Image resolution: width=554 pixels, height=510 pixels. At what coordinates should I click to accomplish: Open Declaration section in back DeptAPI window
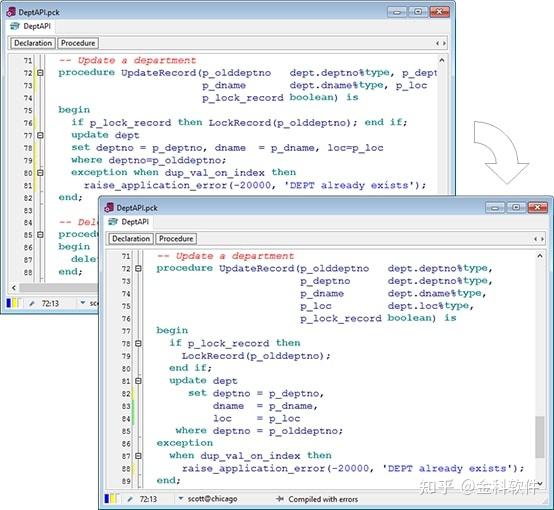pyautogui.click(x=33, y=43)
